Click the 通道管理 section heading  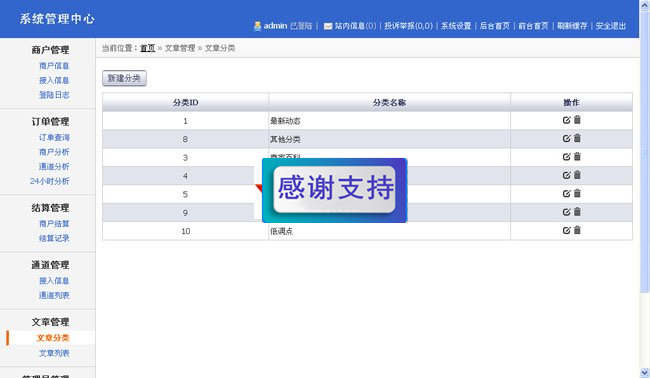click(50, 265)
